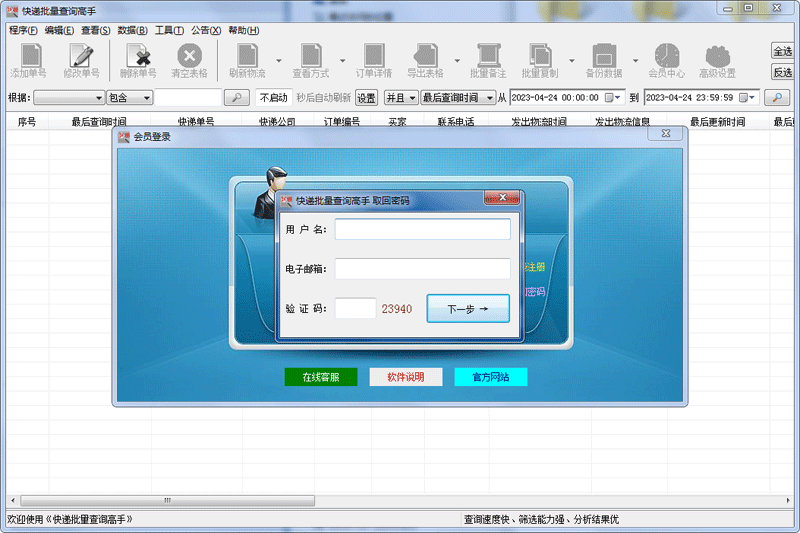Click the 快递公司 column header
This screenshot has height=533, width=800.
pyautogui.click(x=277, y=122)
